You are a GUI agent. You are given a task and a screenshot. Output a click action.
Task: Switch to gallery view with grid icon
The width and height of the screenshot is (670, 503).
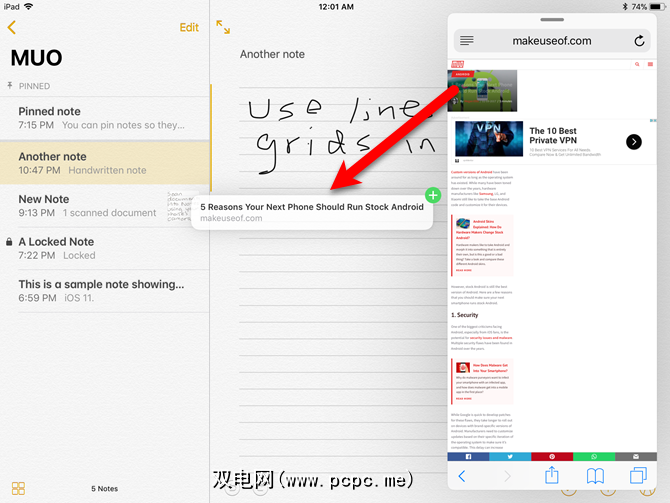[18, 488]
